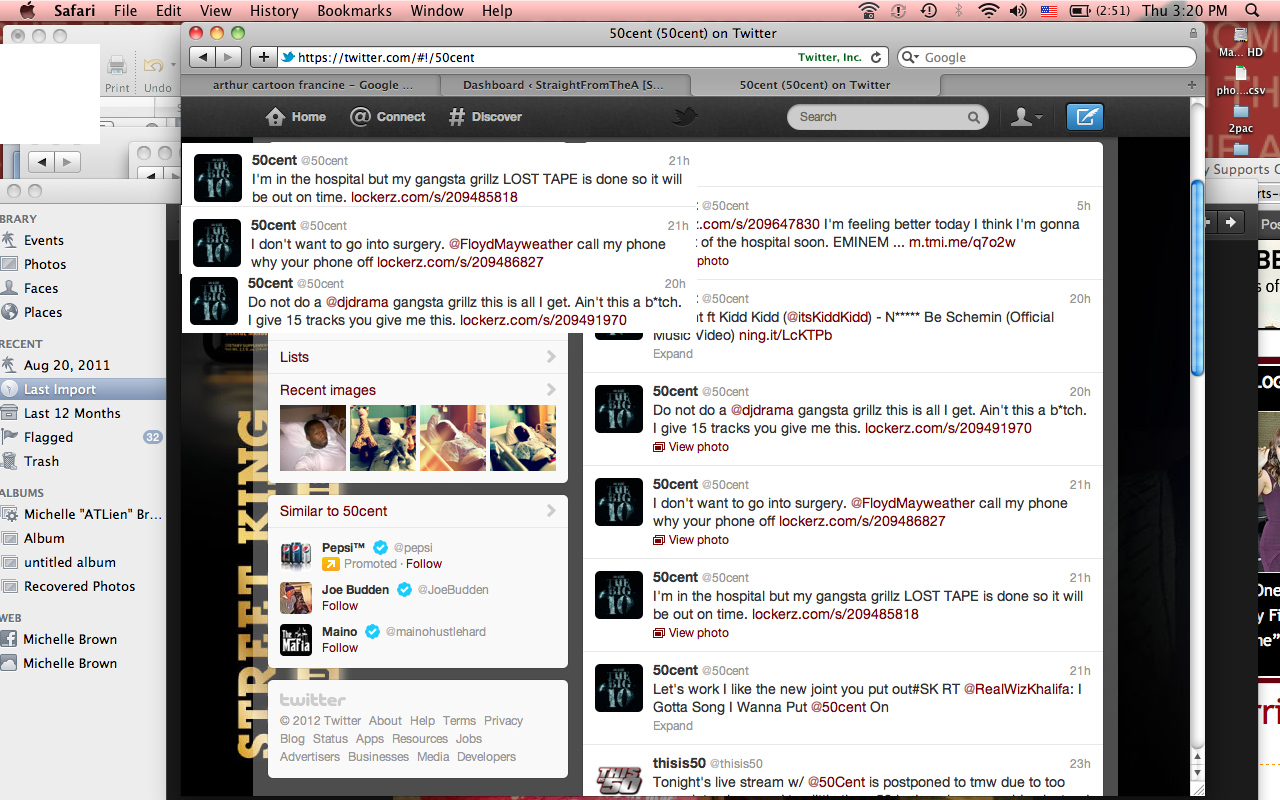Reload the page with the refresh icon
Viewport: 1280px width, 800px height.
(876, 57)
